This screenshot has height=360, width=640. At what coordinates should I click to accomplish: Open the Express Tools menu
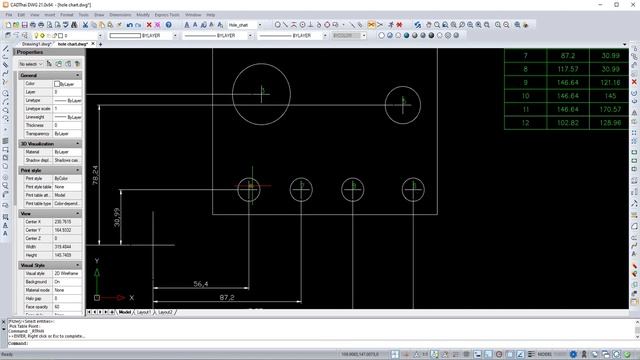coord(167,15)
